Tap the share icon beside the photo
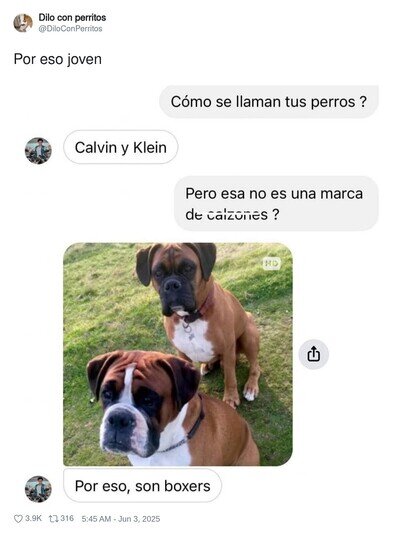 click(x=313, y=355)
